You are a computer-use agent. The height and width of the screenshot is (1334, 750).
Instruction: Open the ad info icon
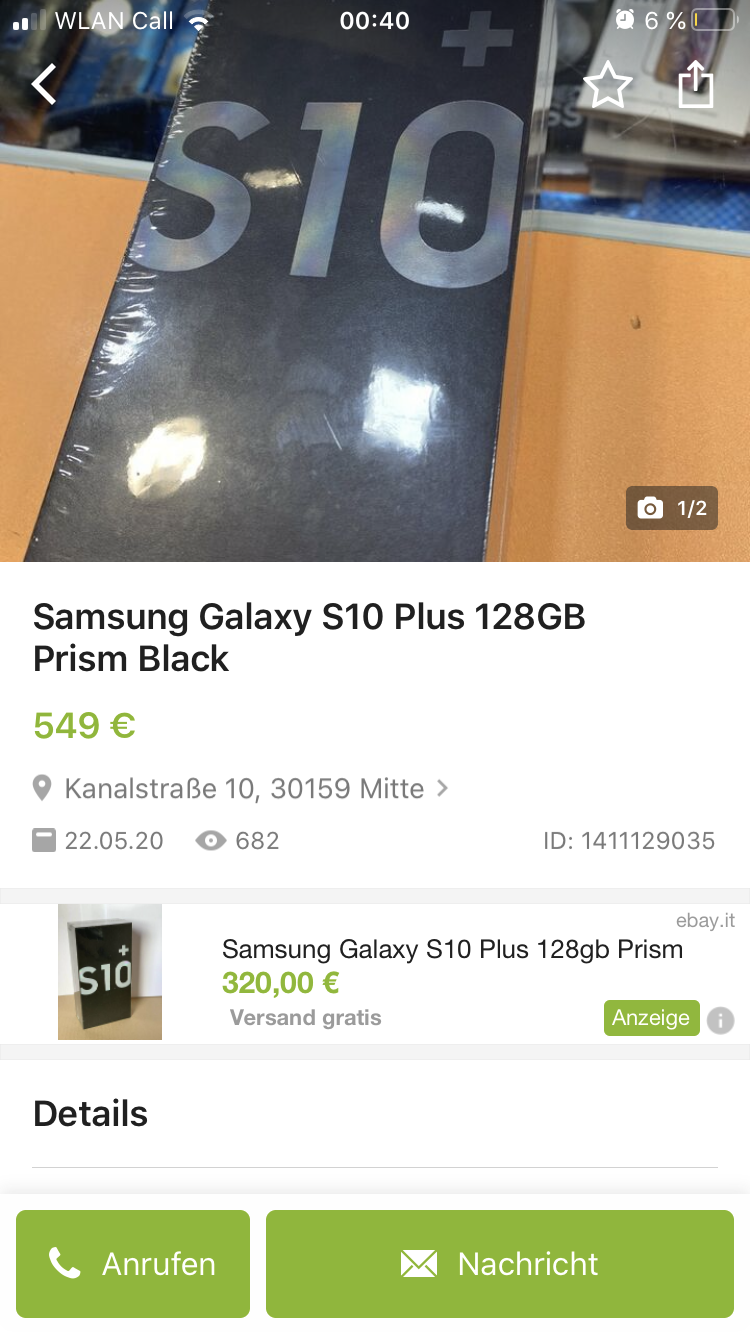point(720,1020)
